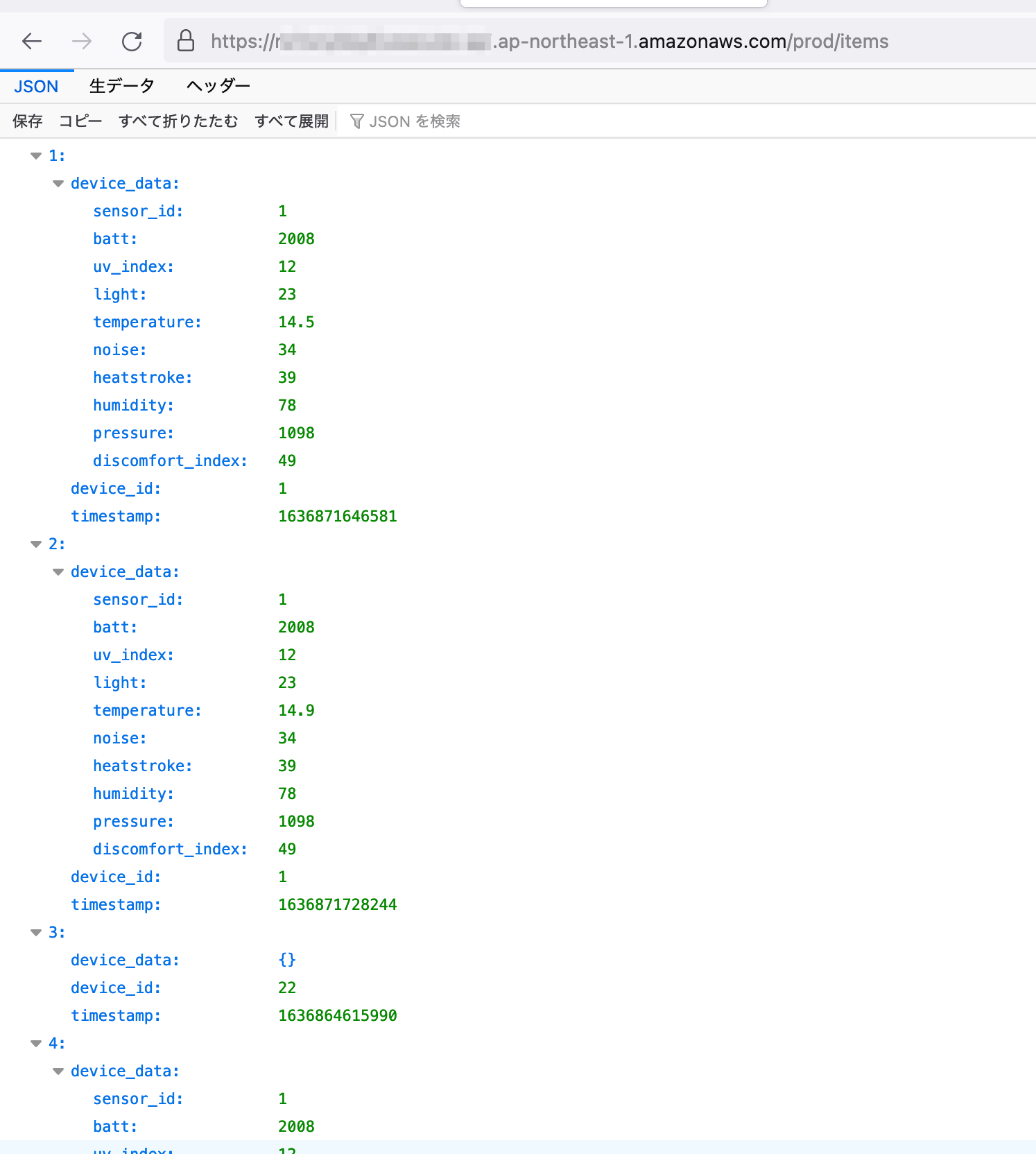Select the JSON tab

(36, 87)
